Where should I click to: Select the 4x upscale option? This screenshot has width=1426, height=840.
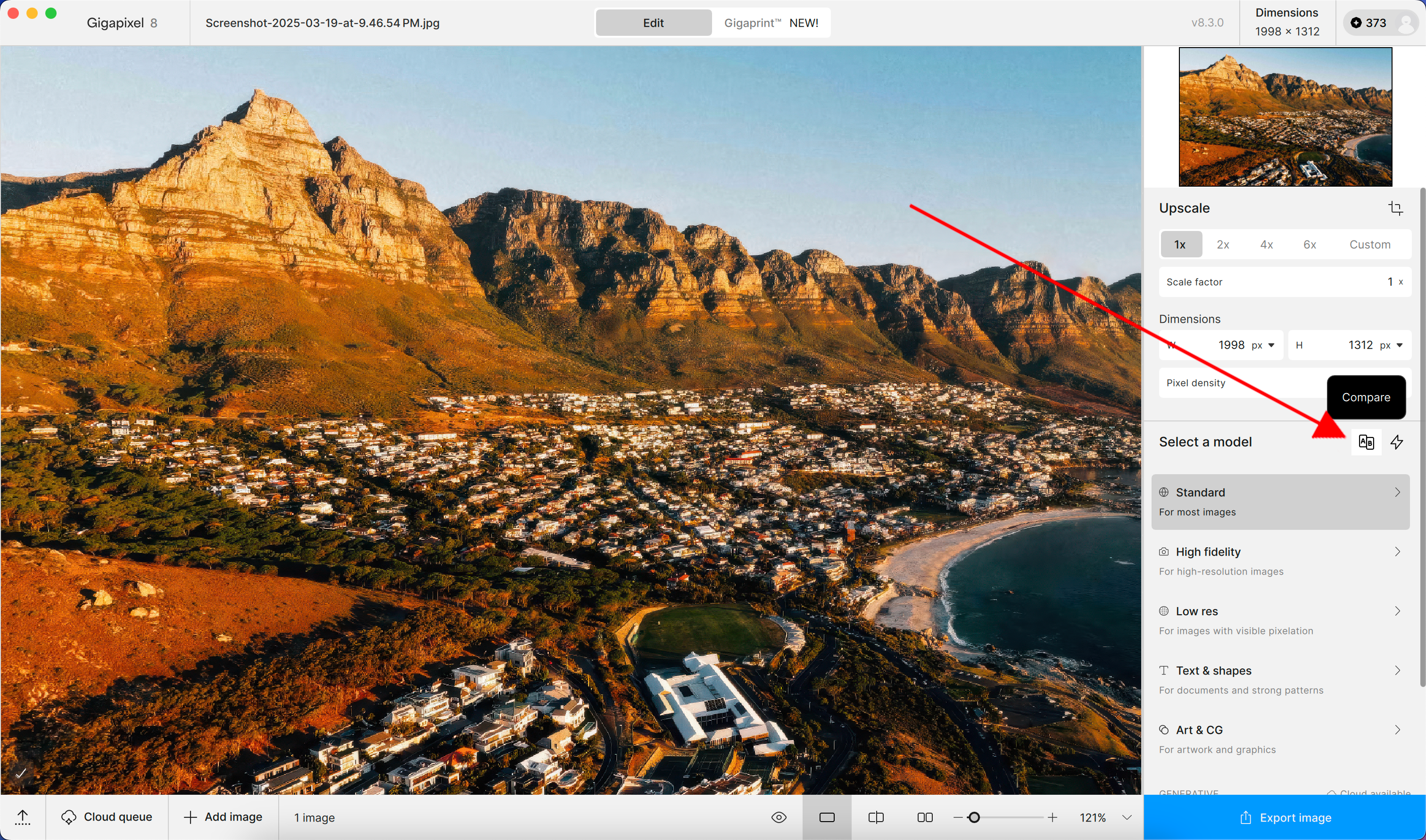(1266, 245)
